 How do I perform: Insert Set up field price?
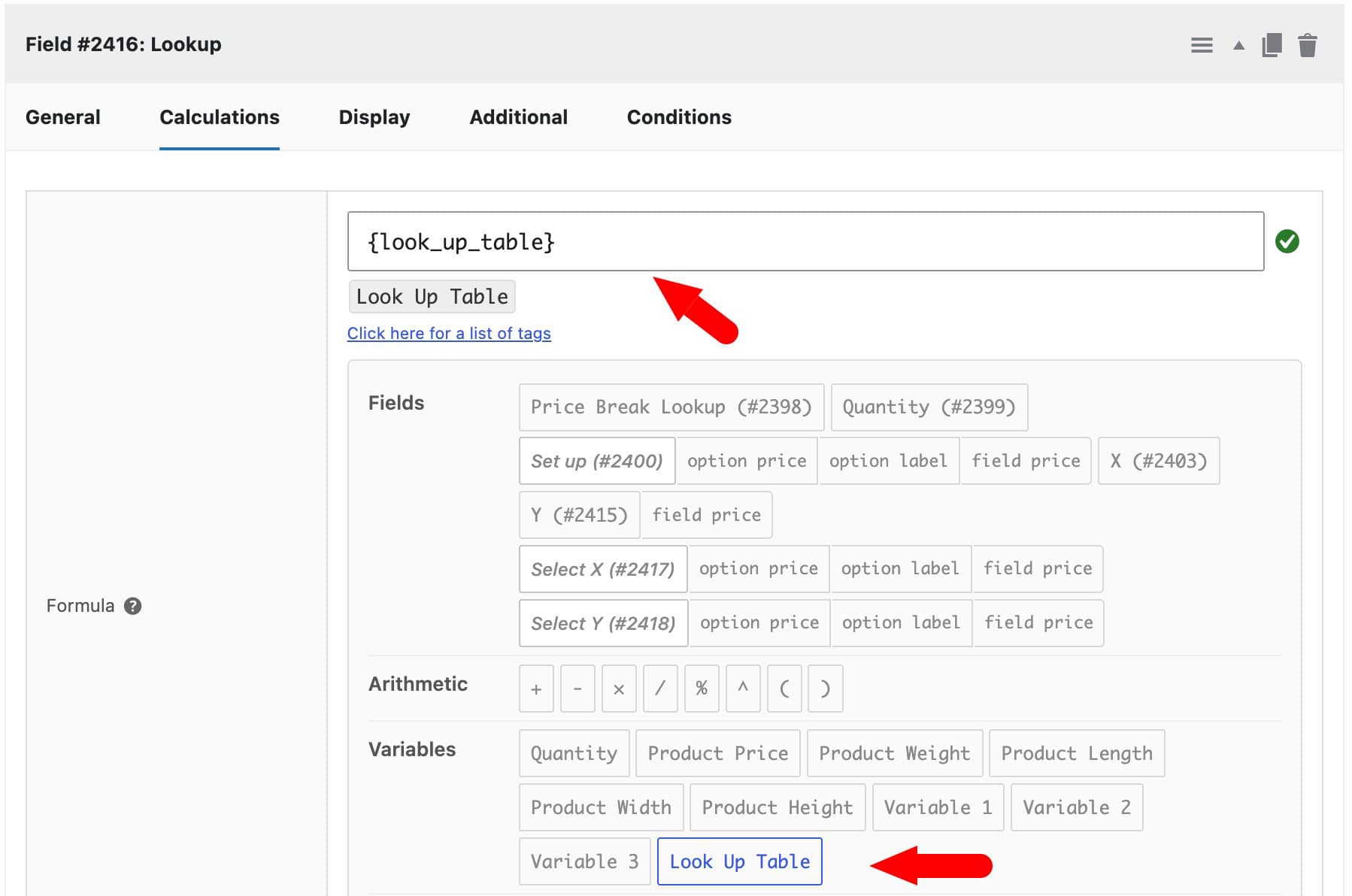coord(1026,461)
